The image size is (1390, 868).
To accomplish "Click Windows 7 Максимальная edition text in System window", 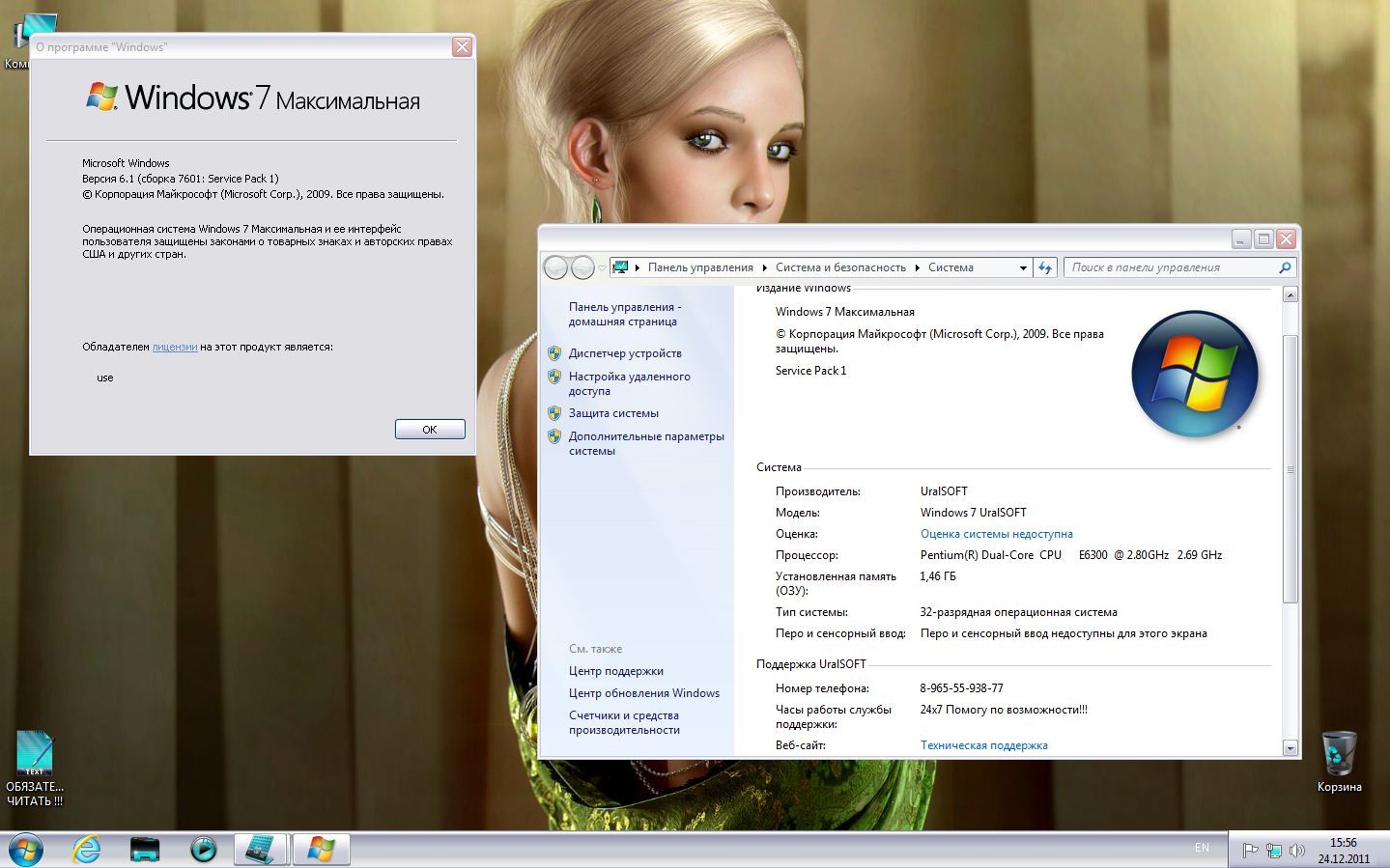I will tap(844, 312).
